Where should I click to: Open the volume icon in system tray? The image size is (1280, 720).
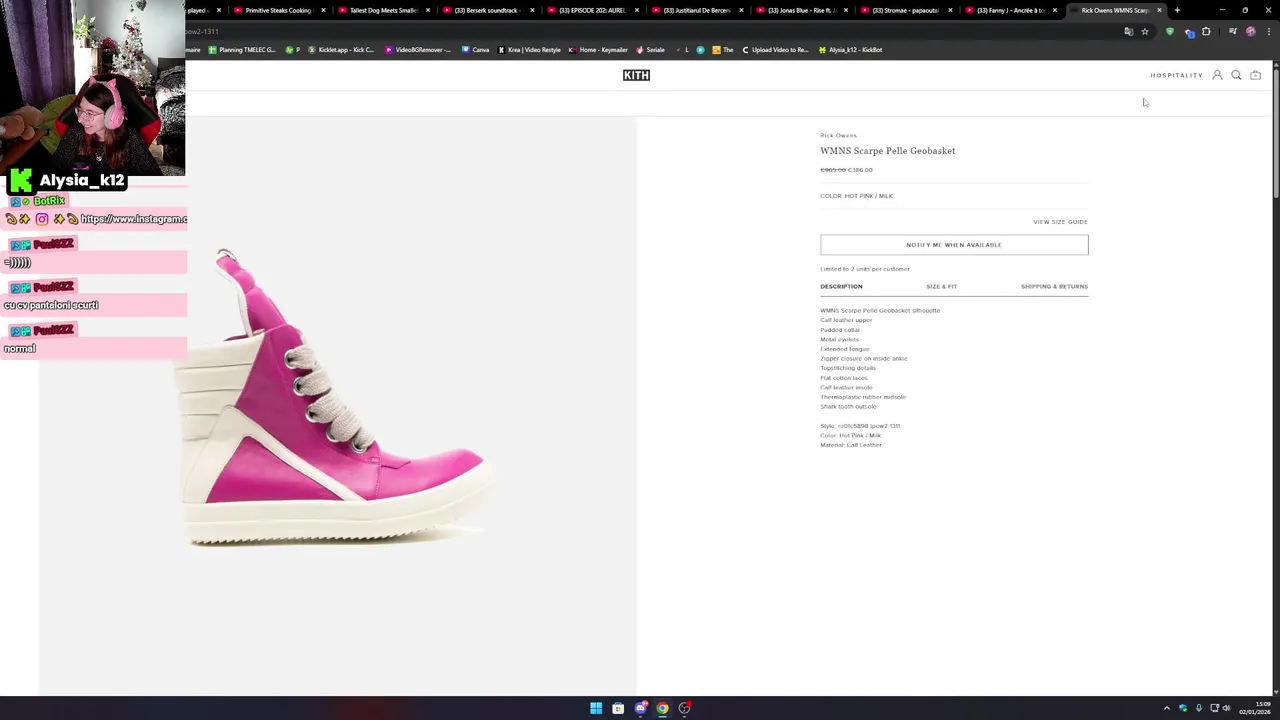point(1227,708)
